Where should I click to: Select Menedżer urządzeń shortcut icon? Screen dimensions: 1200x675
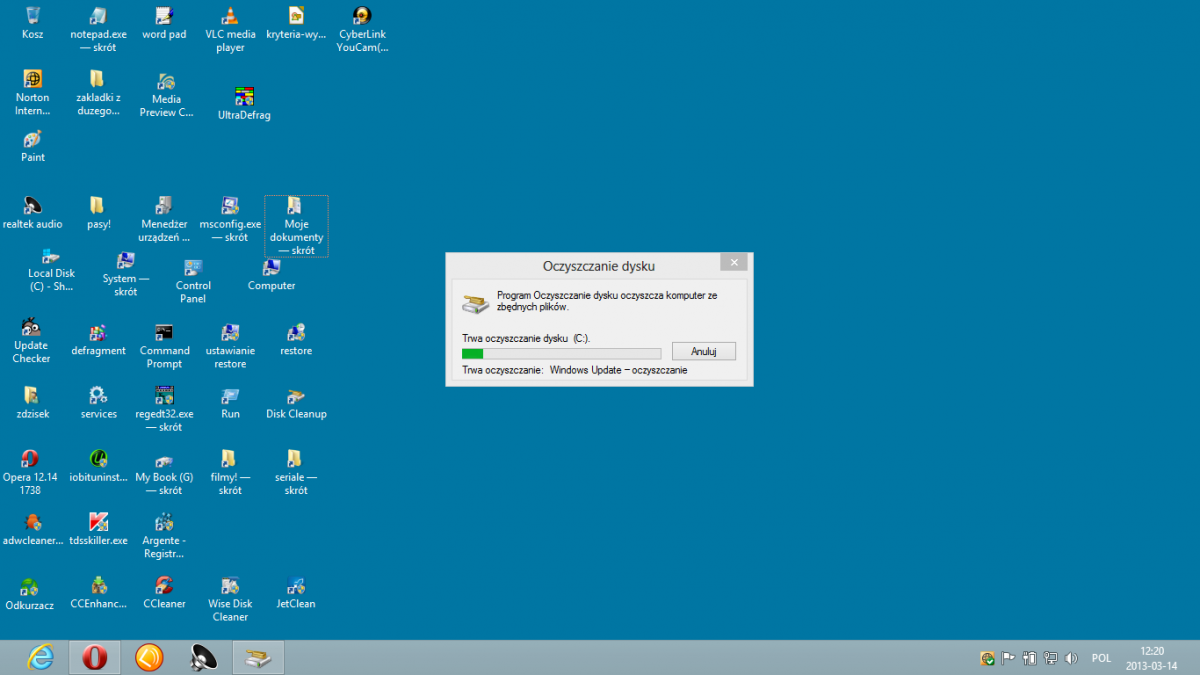click(x=164, y=205)
